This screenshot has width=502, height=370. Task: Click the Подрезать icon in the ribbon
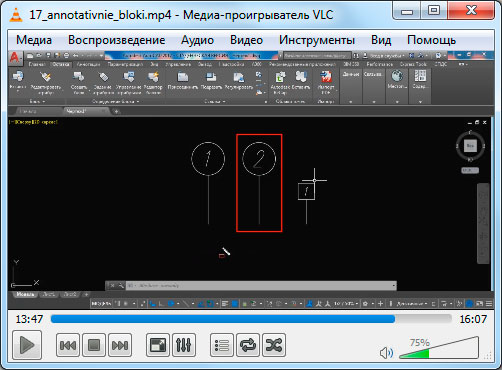[211, 77]
